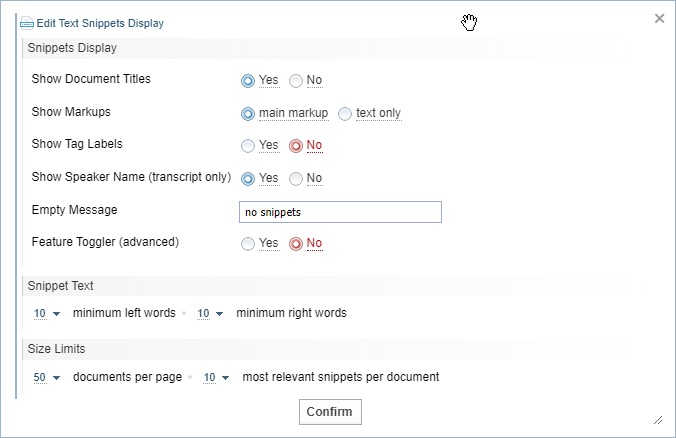Enable Yes for Show Tag Labels

coord(248,145)
